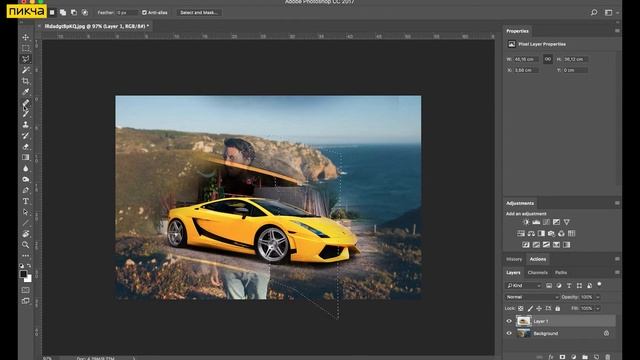
Task: Toggle layer filter on/off switch
Action: coord(599,284)
